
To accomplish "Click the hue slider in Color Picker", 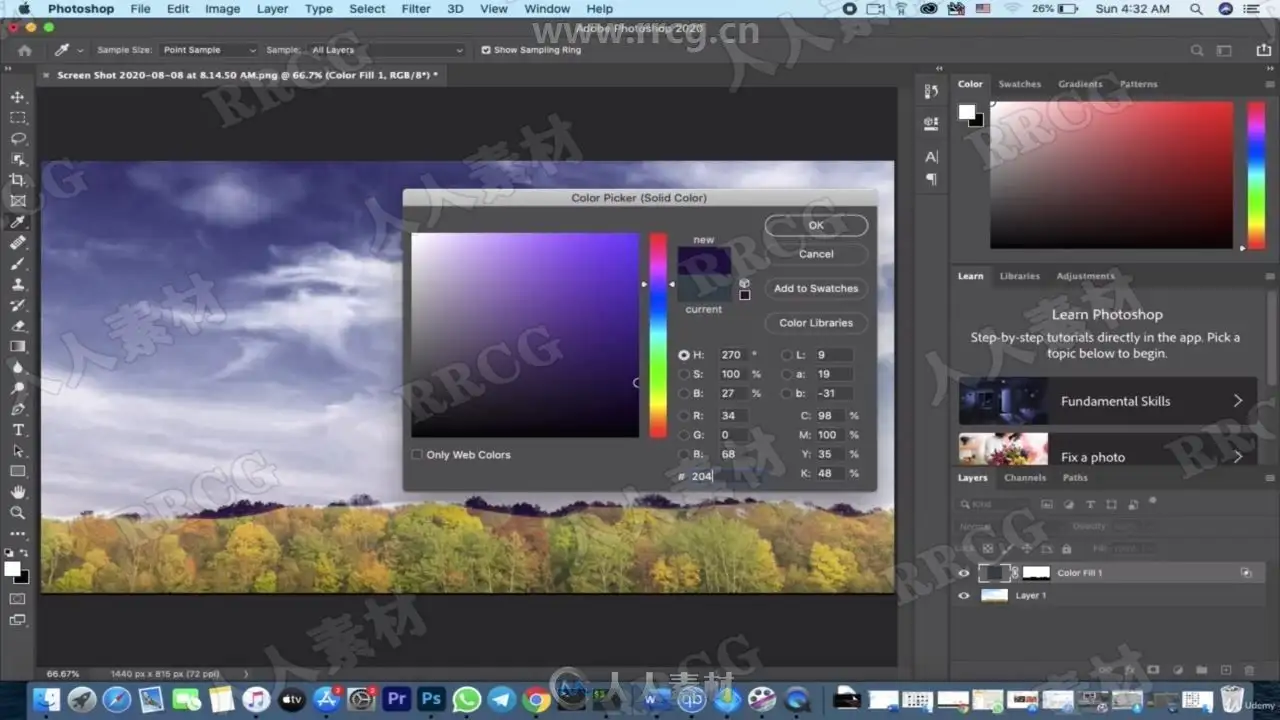I will [658, 335].
